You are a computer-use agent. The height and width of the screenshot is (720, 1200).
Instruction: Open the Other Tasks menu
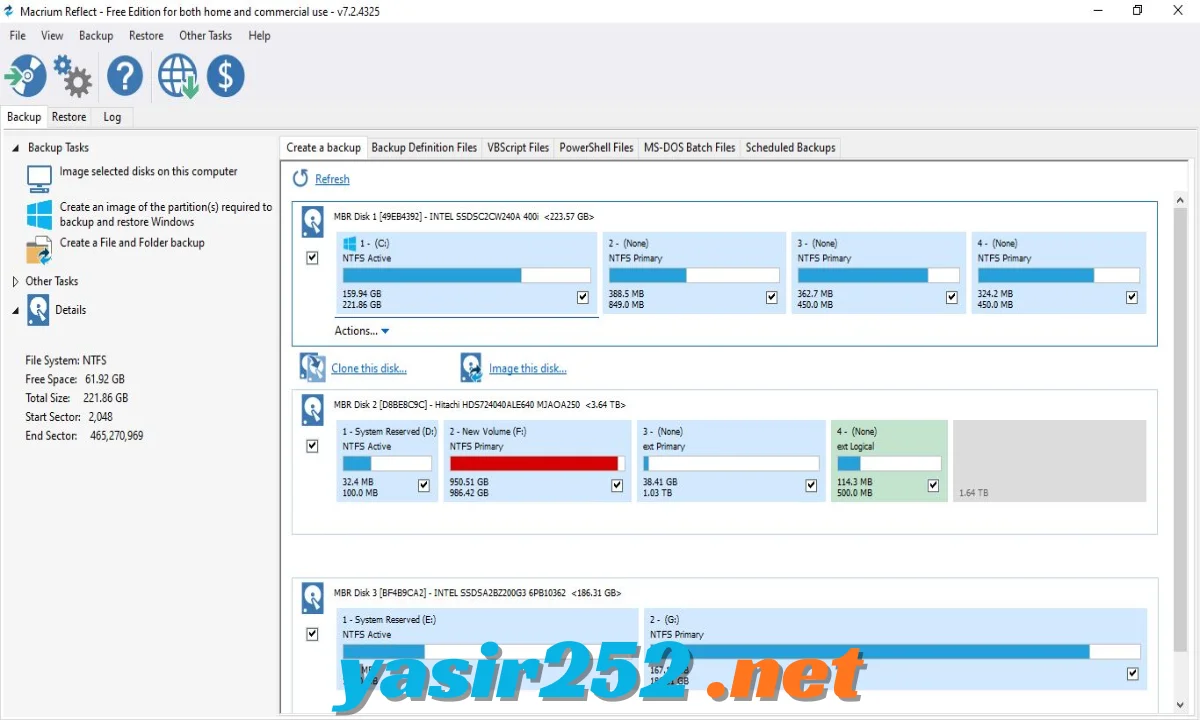pyautogui.click(x=205, y=35)
